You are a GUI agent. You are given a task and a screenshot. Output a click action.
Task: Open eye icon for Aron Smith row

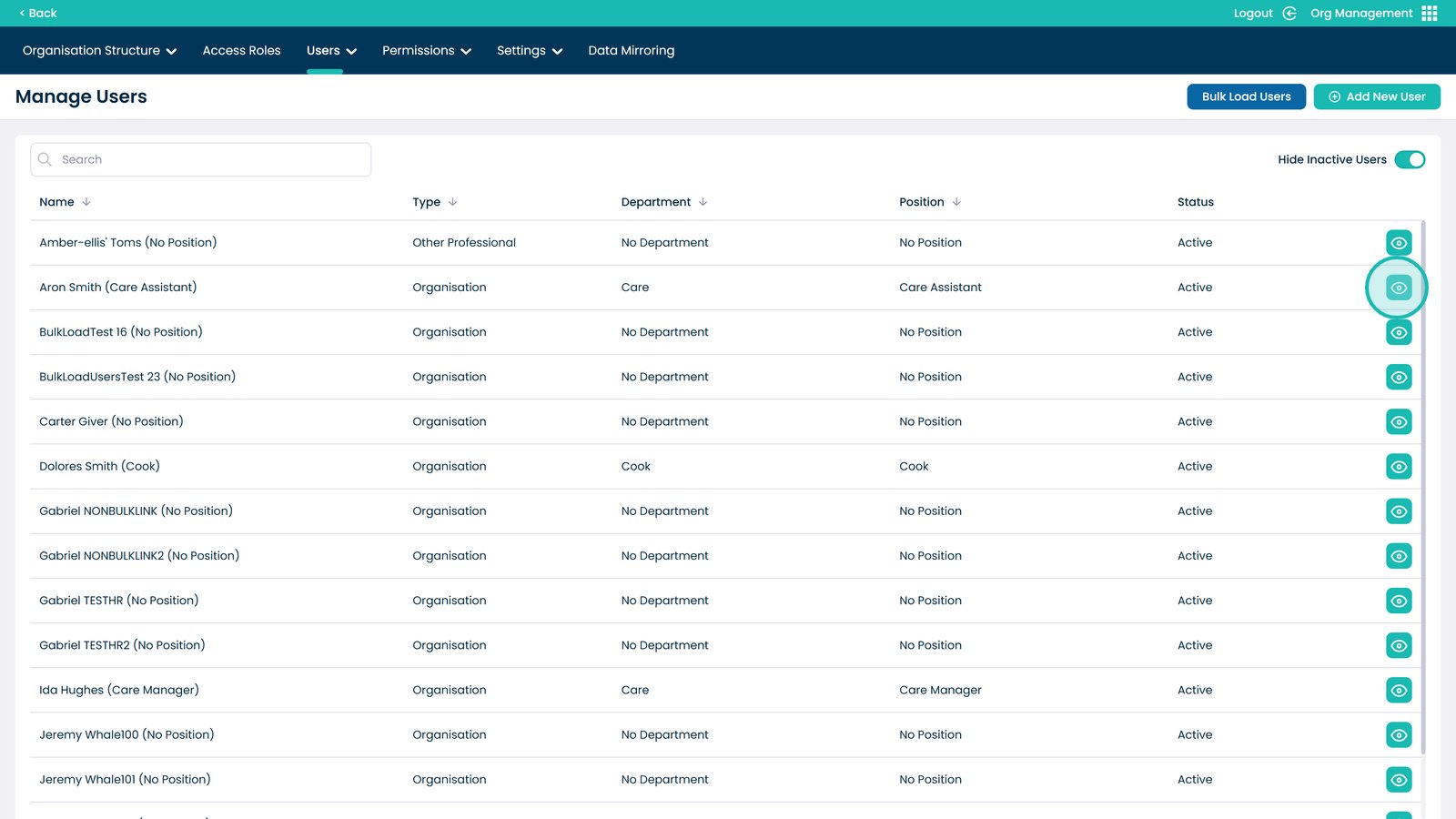1399,288
